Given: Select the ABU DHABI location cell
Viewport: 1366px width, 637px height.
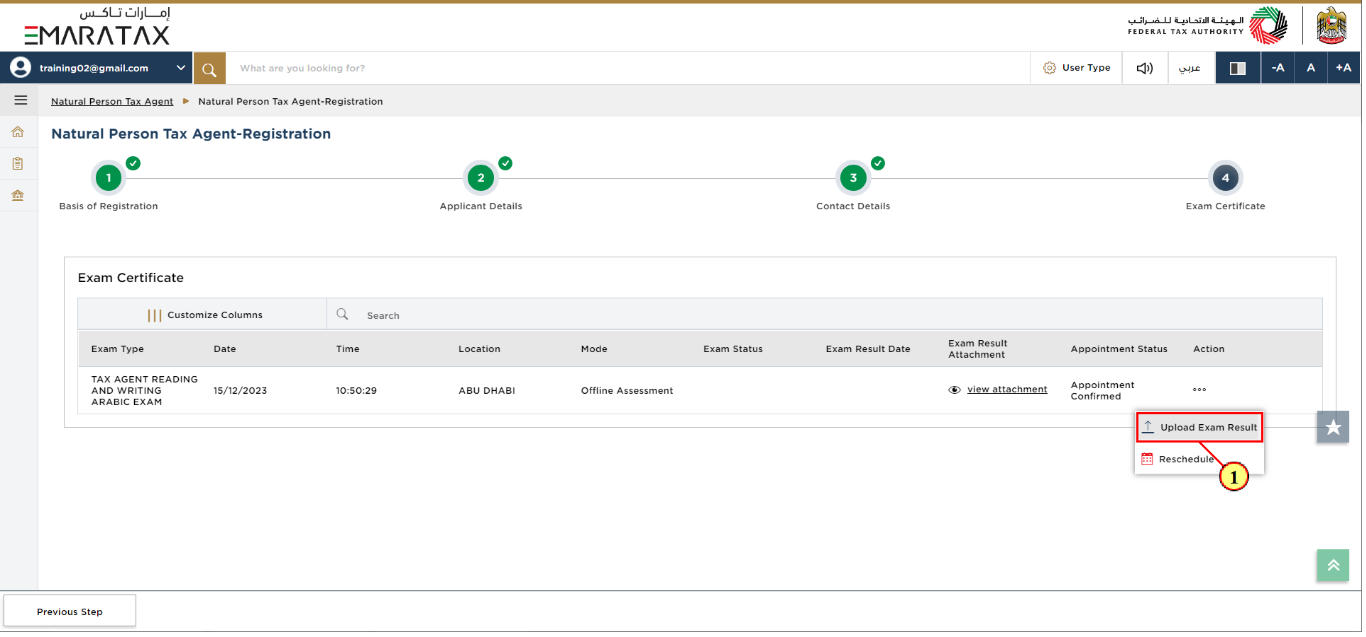Looking at the screenshot, I should (x=487, y=391).
